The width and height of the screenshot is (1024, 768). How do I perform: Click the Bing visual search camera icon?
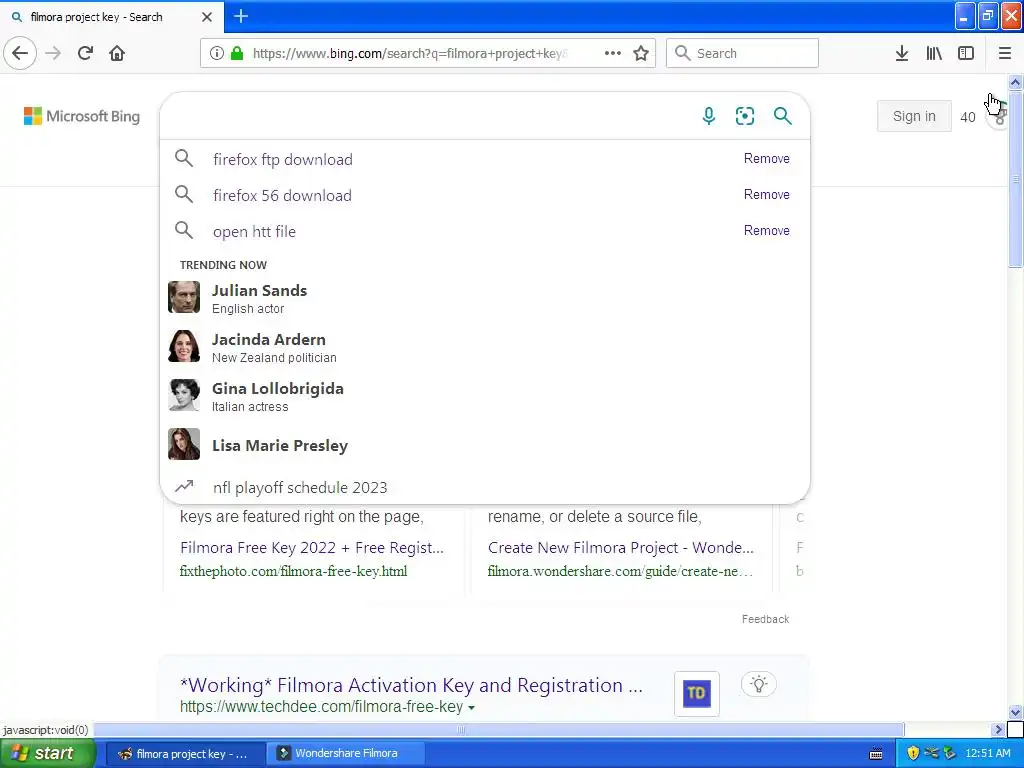(744, 116)
